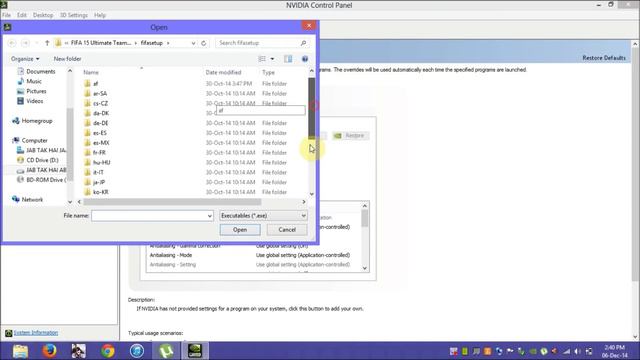Click the Open button
The width and height of the screenshot is (640, 360).
click(x=240, y=230)
